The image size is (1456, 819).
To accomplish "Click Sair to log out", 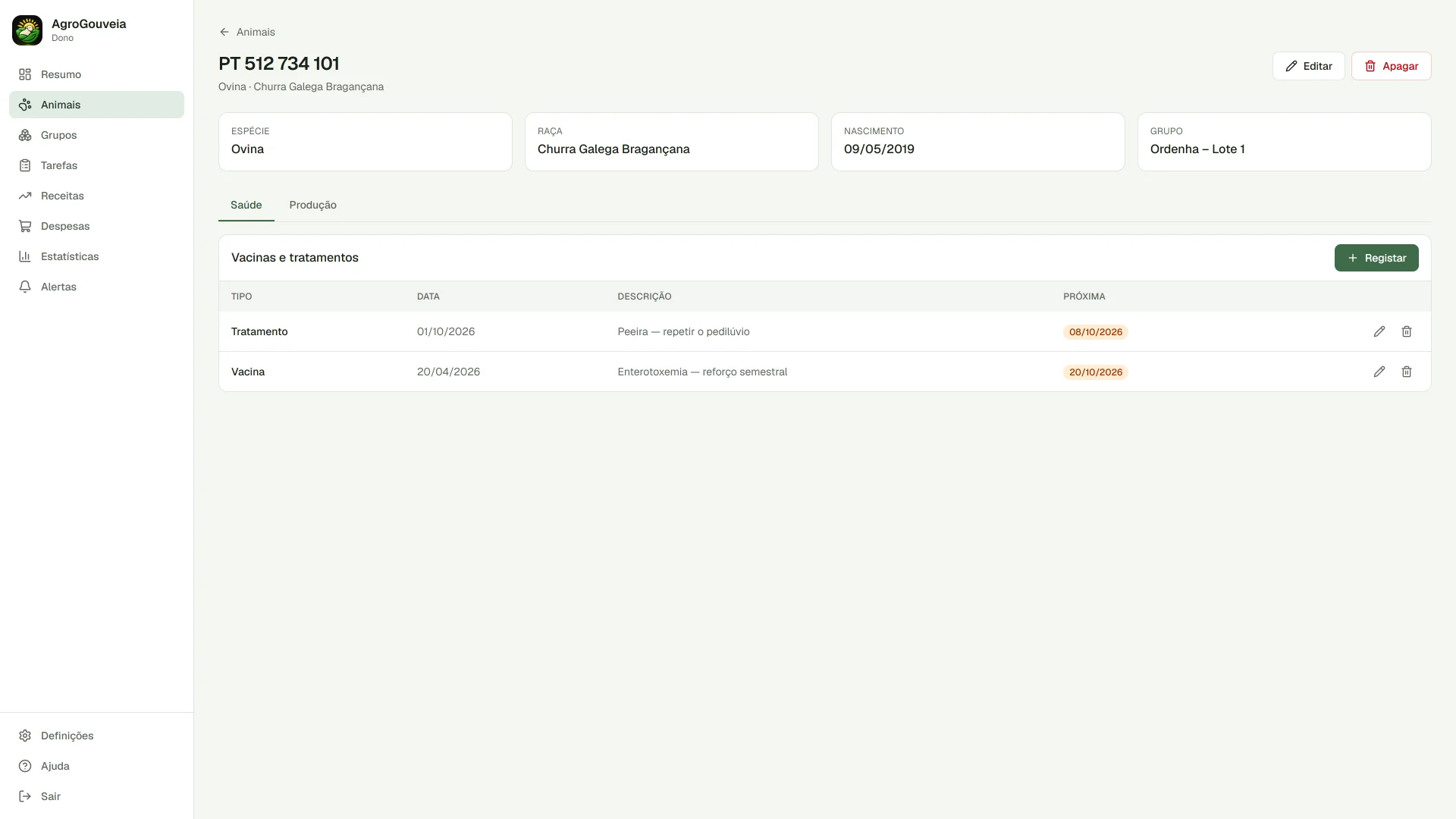I will tap(96, 796).
